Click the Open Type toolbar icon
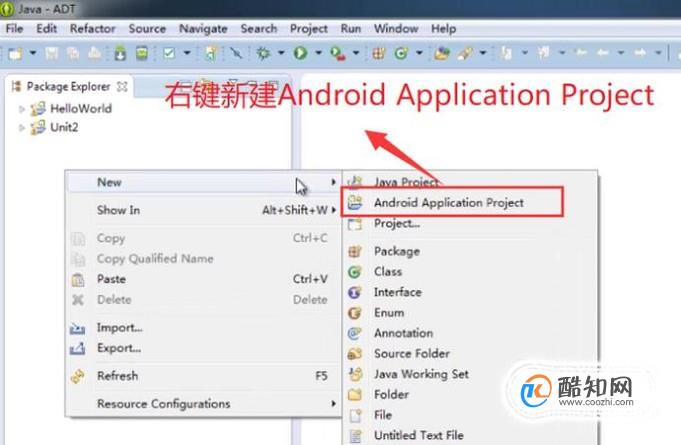 [442, 53]
